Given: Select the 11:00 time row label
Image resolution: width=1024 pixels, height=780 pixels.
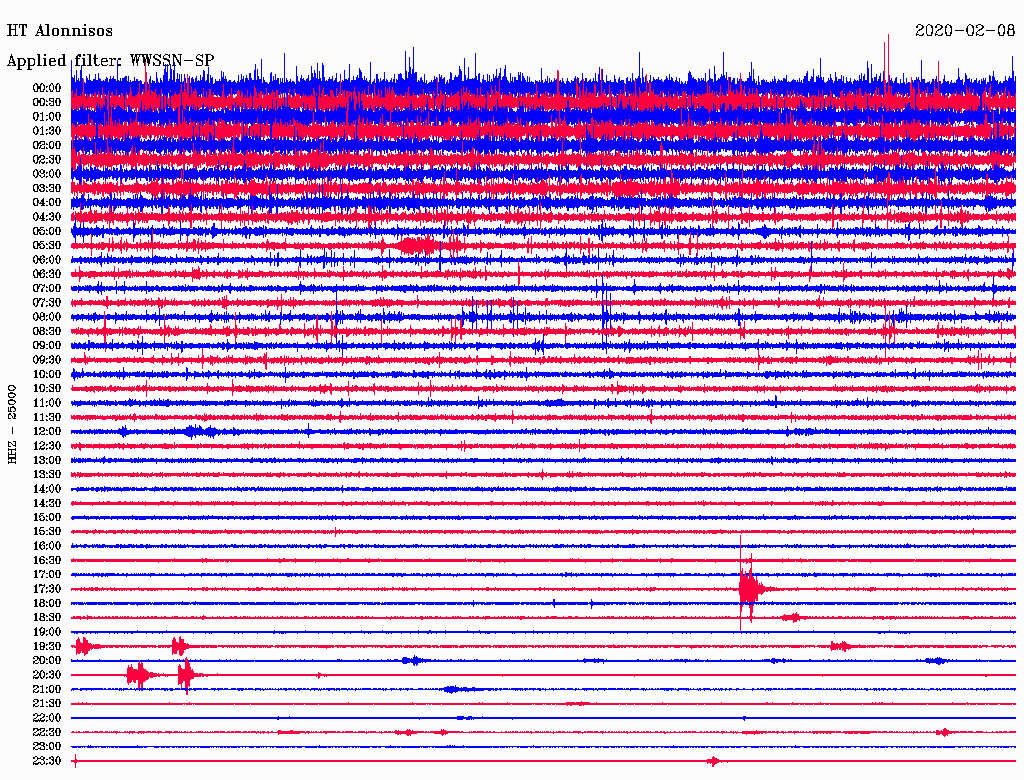Looking at the screenshot, I should click(47, 403).
